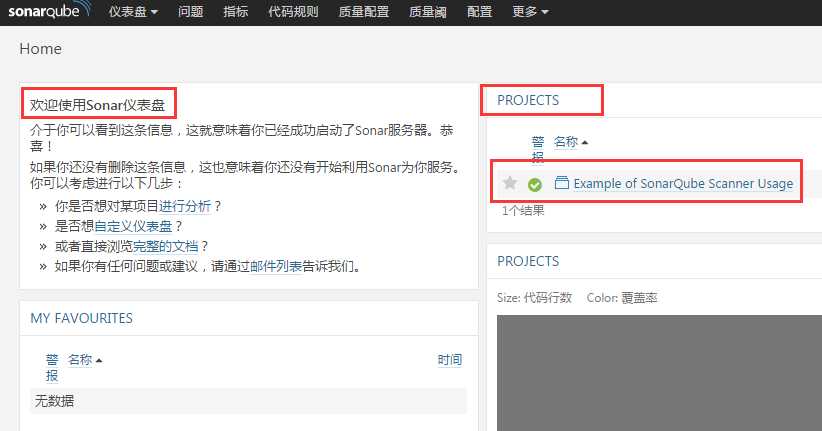Open 质量配置 in the navigation bar

click(363, 12)
